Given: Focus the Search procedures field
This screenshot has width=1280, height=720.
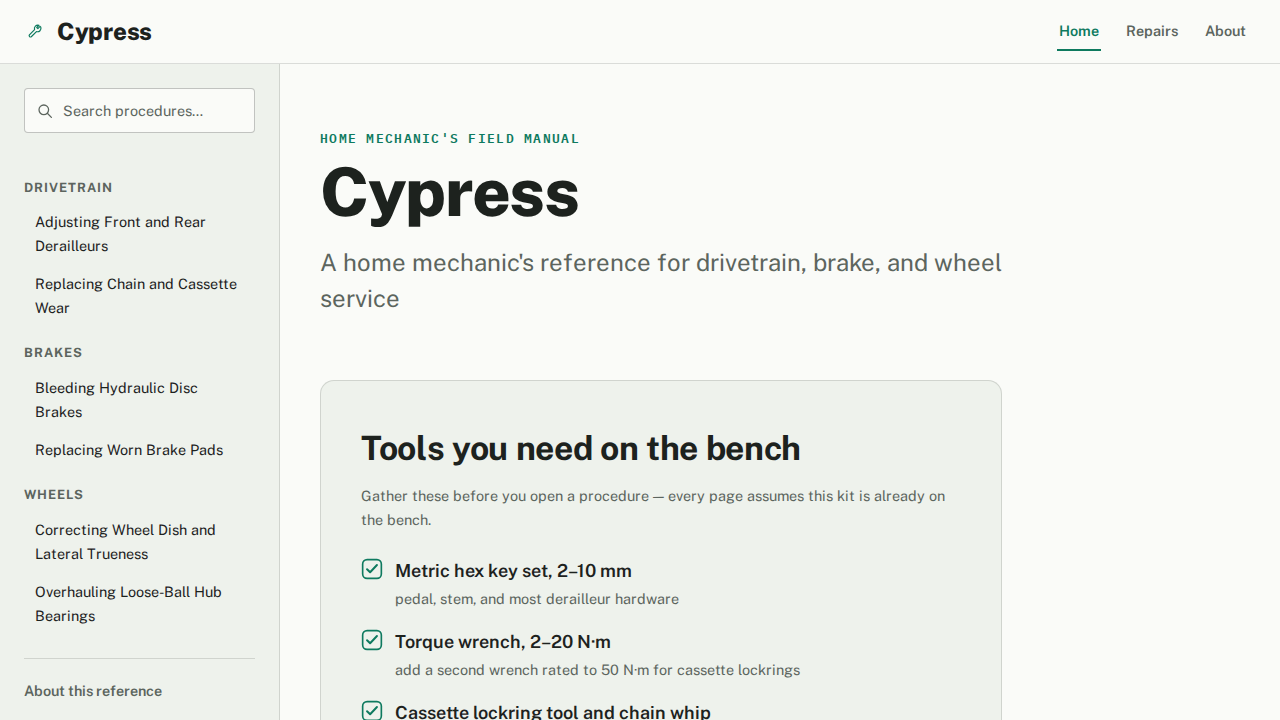Looking at the screenshot, I should tap(139, 111).
